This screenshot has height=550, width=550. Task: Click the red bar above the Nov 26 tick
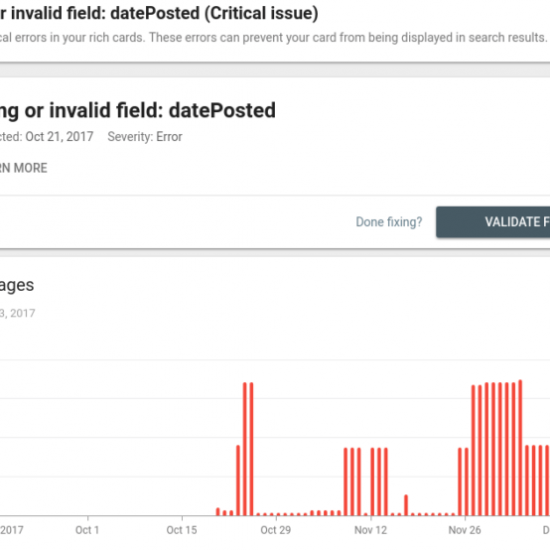tap(467, 482)
